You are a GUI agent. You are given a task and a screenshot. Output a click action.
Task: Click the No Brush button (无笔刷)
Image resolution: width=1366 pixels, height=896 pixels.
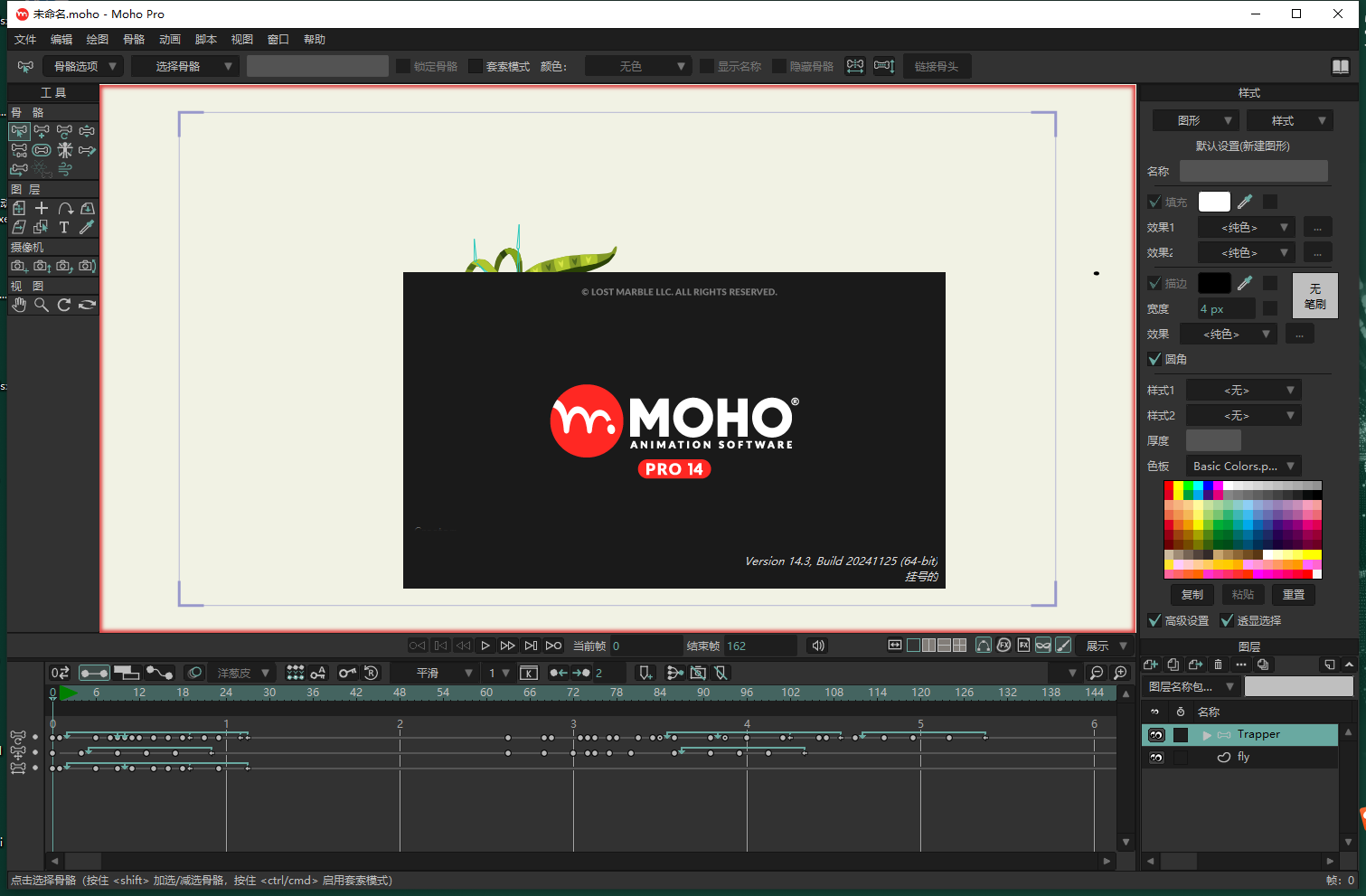click(1315, 296)
